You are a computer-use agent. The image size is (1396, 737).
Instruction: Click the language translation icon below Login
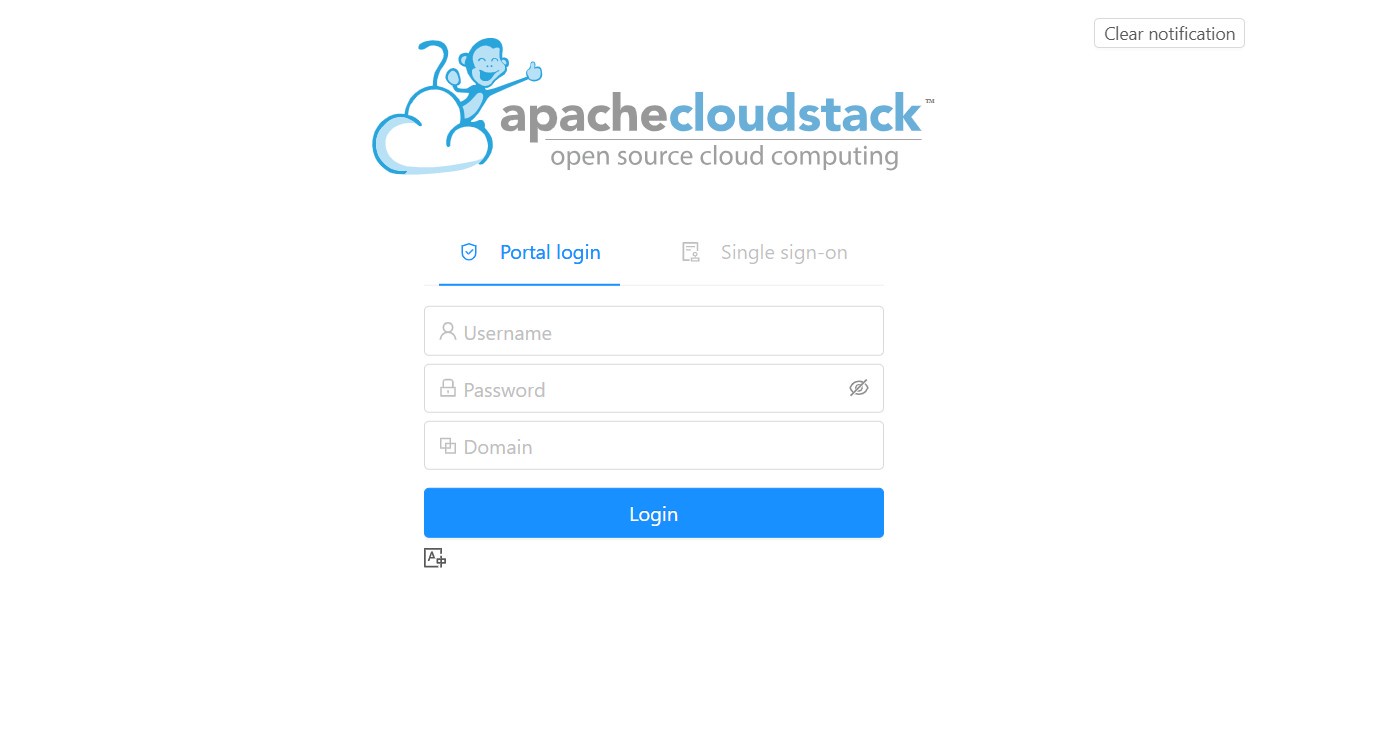pyautogui.click(x=435, y=559)
